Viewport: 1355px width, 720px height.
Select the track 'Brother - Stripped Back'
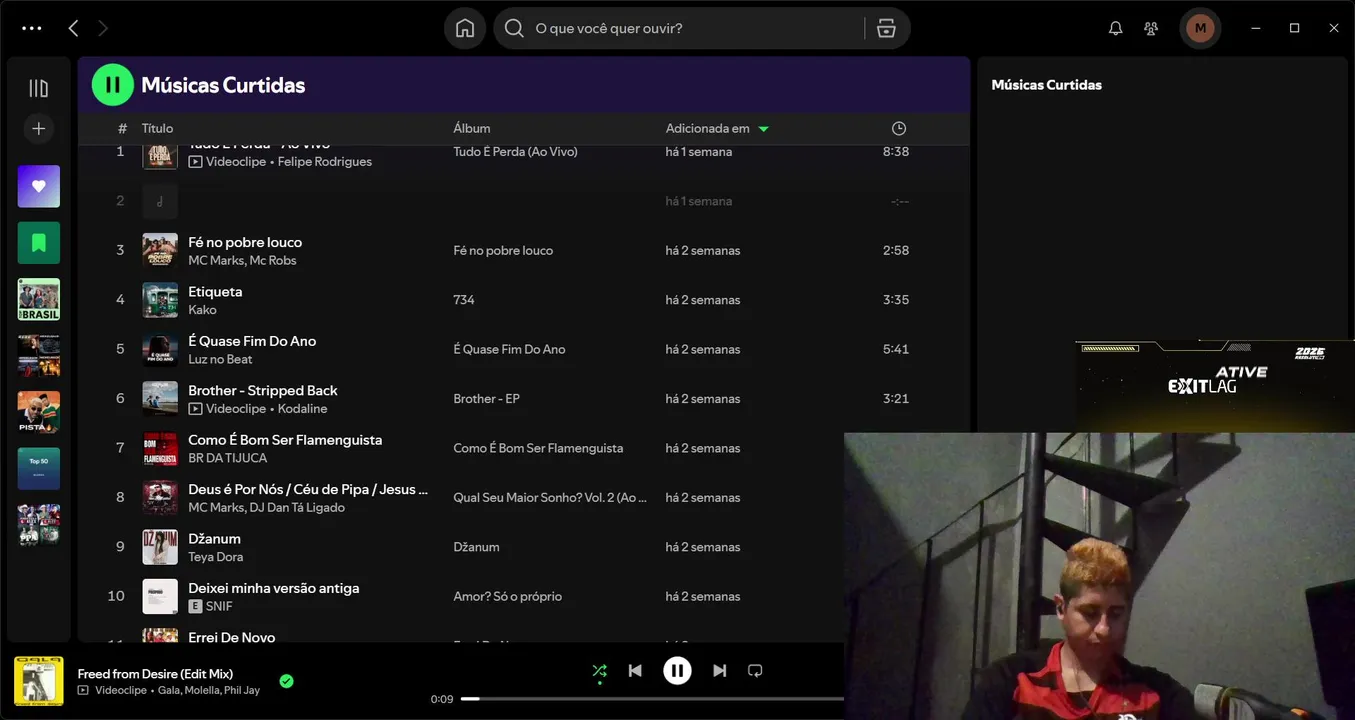[263, 390]
